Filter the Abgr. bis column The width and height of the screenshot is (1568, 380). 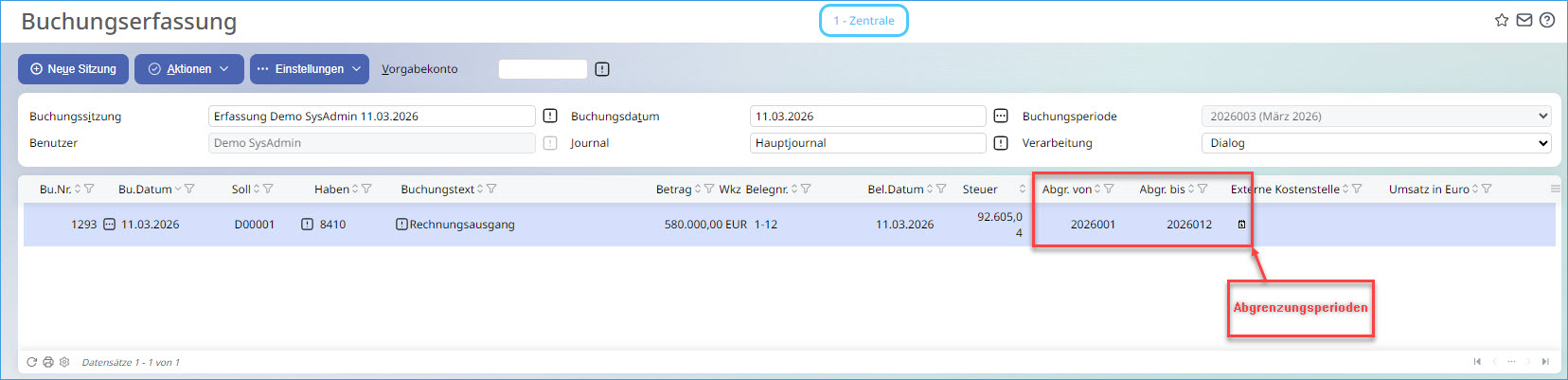[x=1203, y=189]
